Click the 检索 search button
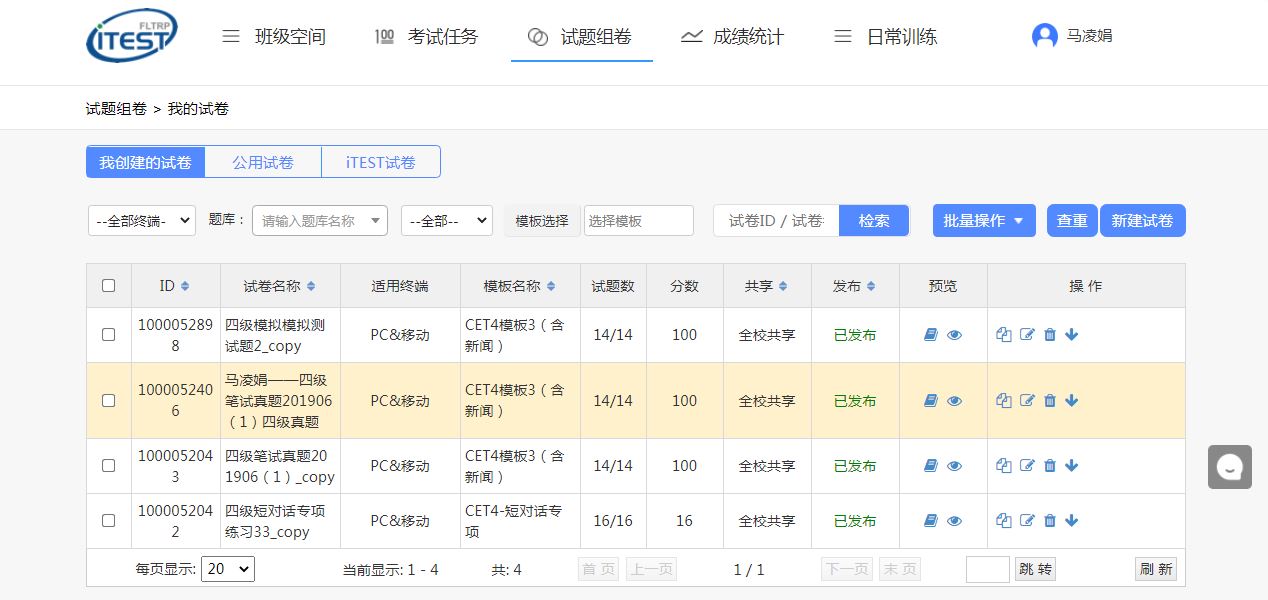This screenshot has width=1268, height=600. tap(874, 221)
